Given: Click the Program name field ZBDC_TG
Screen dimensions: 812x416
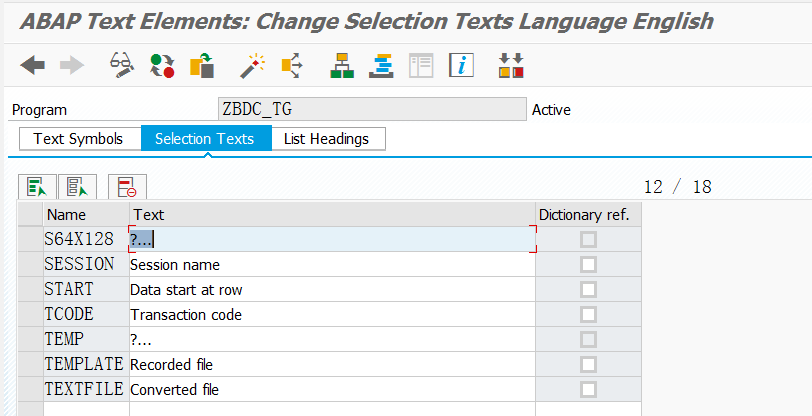Looking at the screenshot, I should 370,110.
